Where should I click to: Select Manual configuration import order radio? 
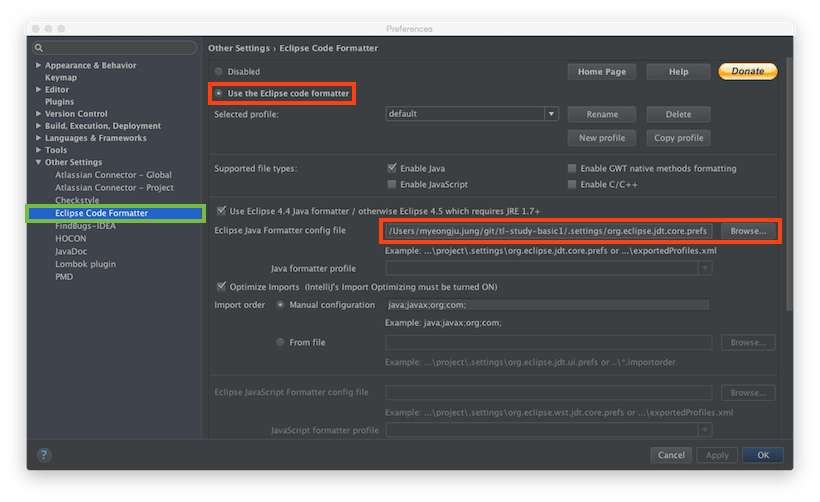(x=280, y=304)
